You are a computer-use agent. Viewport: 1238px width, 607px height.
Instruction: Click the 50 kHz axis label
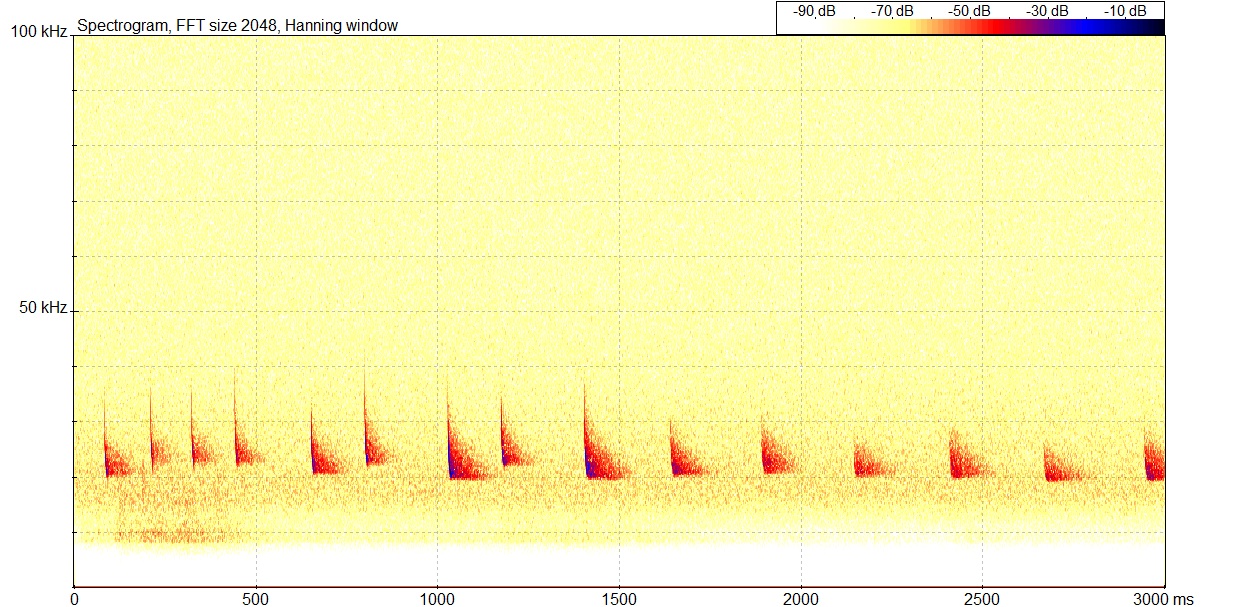(43, 308)
